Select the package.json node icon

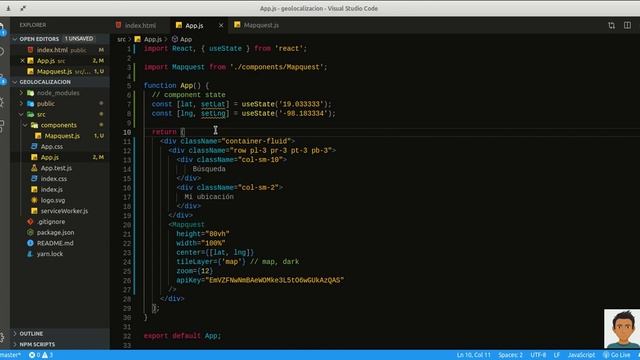30,232
